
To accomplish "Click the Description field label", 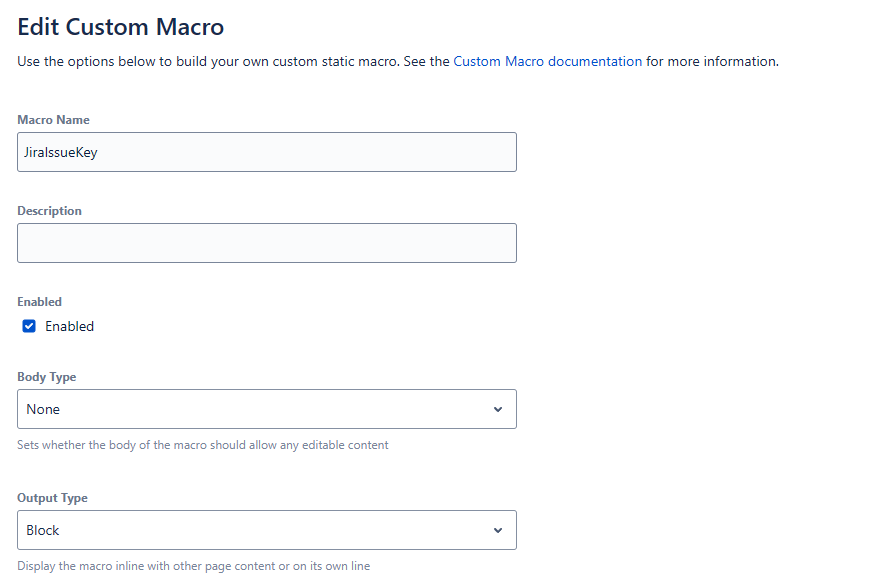I will point(49,211).
